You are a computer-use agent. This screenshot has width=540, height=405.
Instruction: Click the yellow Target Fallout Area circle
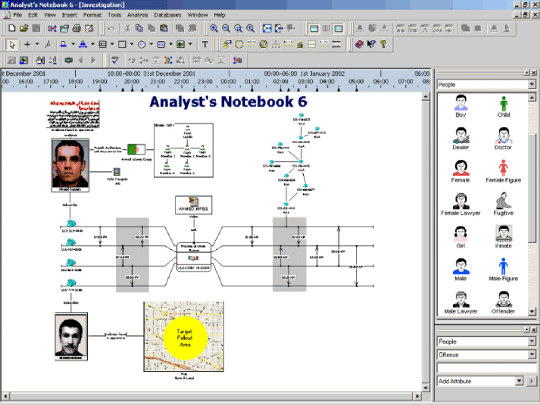tap(185, 338)
